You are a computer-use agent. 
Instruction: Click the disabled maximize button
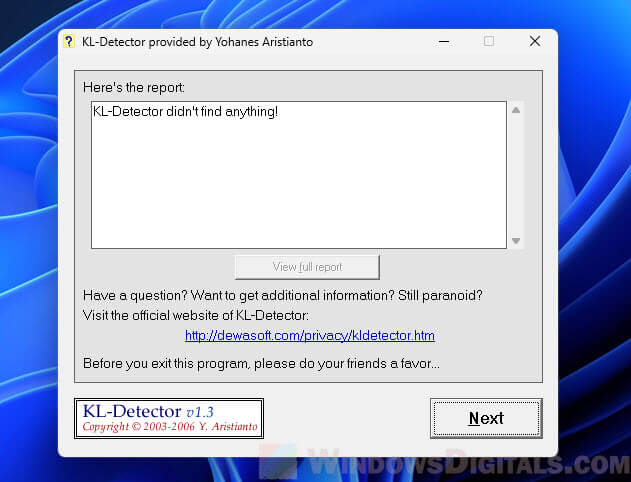click(x=489, y=41)
